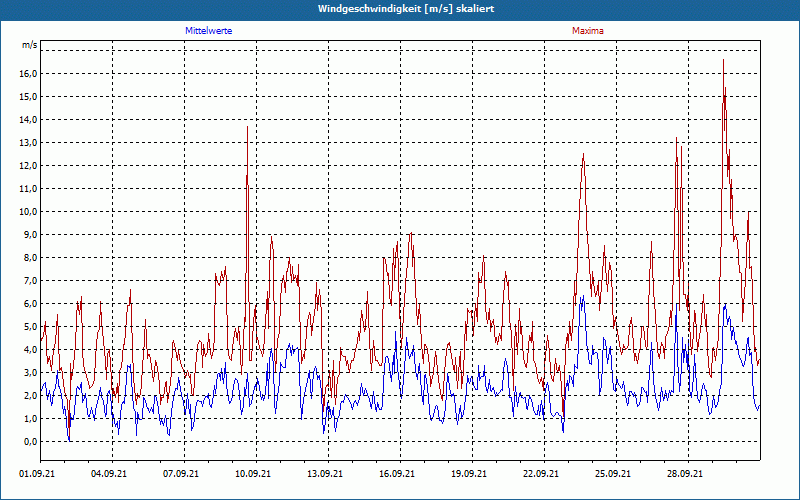This screenshot has width=800, height=500.
Task: Click the 07.09.21 date label
Action: click(181, 473)
